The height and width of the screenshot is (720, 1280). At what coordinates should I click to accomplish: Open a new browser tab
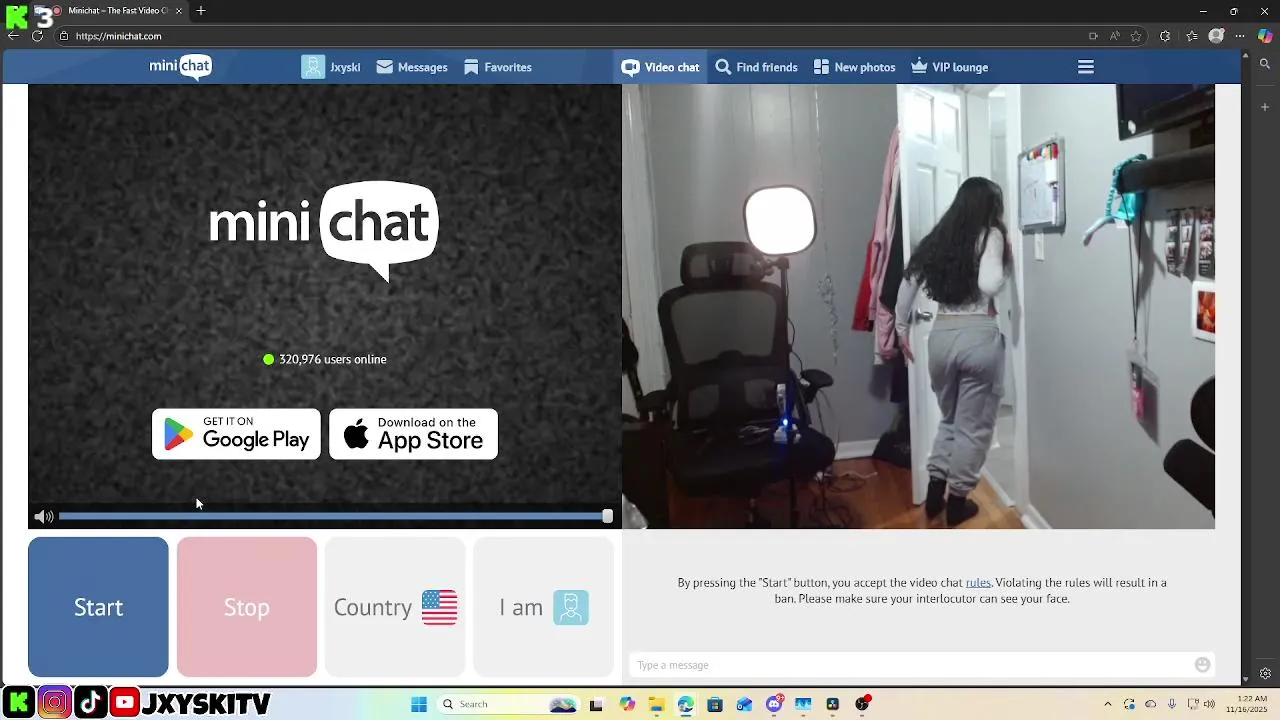[x=201, y=10]
